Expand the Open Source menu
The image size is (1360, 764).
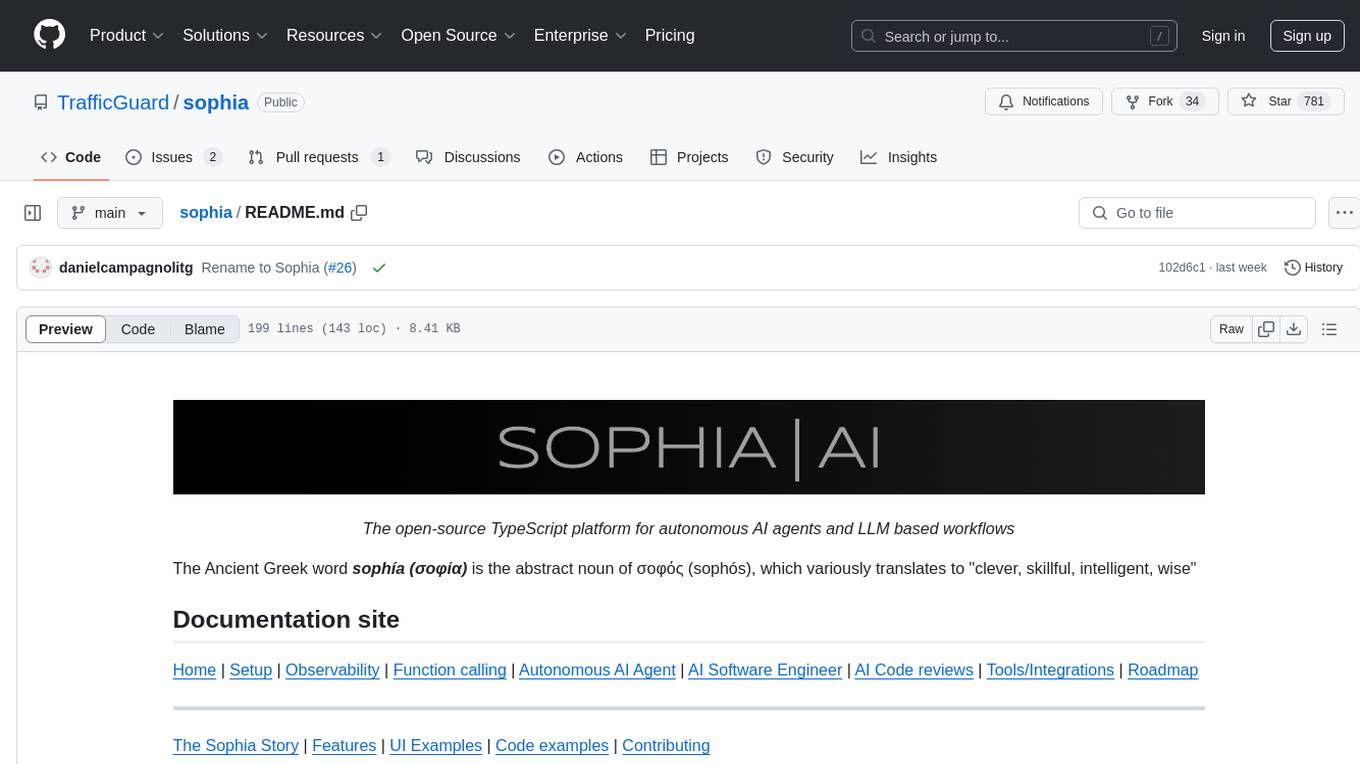click(458, 35)
